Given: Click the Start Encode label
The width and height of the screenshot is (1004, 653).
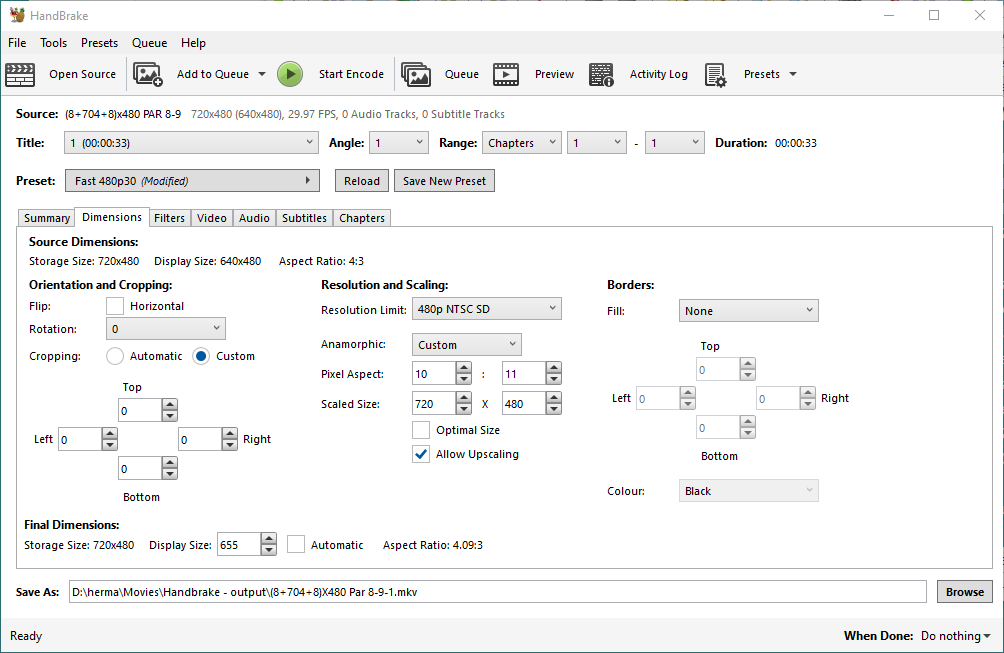Looking at the screenshot, I should 352,74.
